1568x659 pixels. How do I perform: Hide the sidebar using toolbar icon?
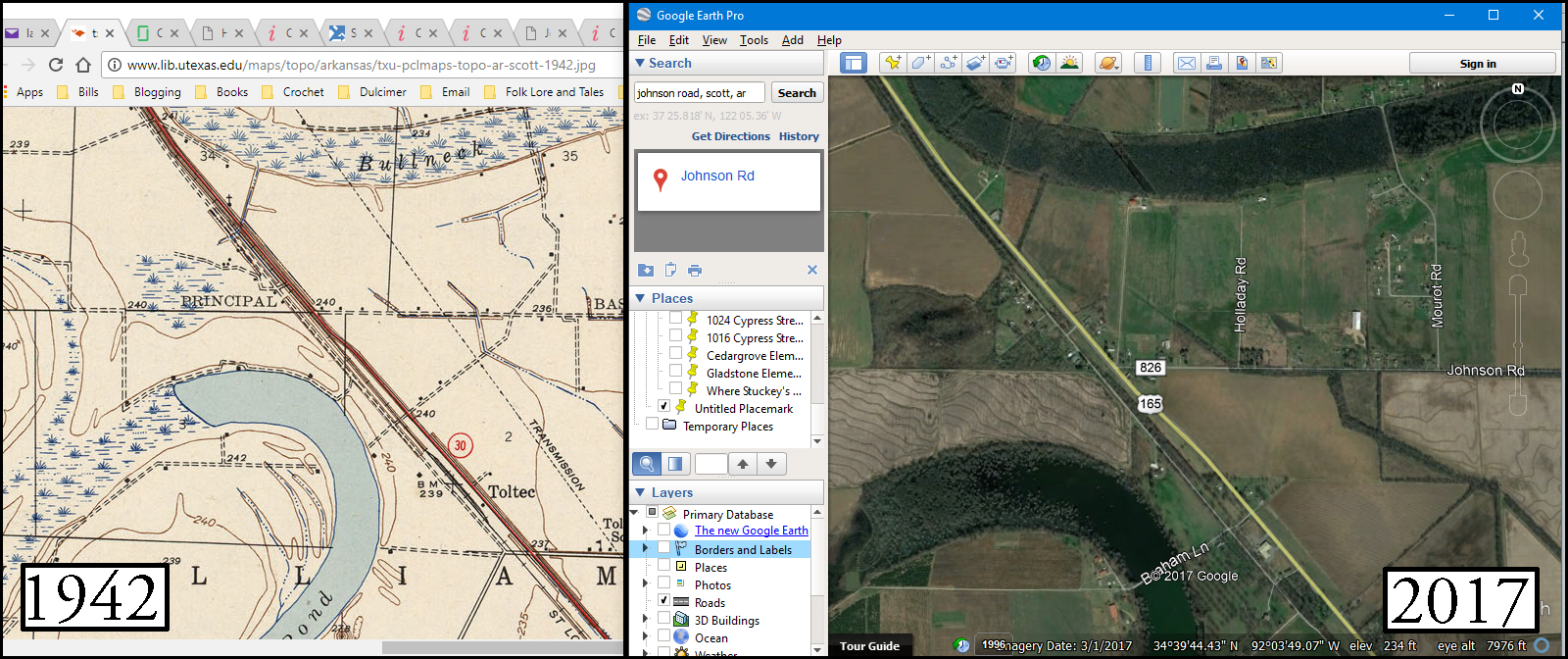pyautogui.click(x=854, y=63)
